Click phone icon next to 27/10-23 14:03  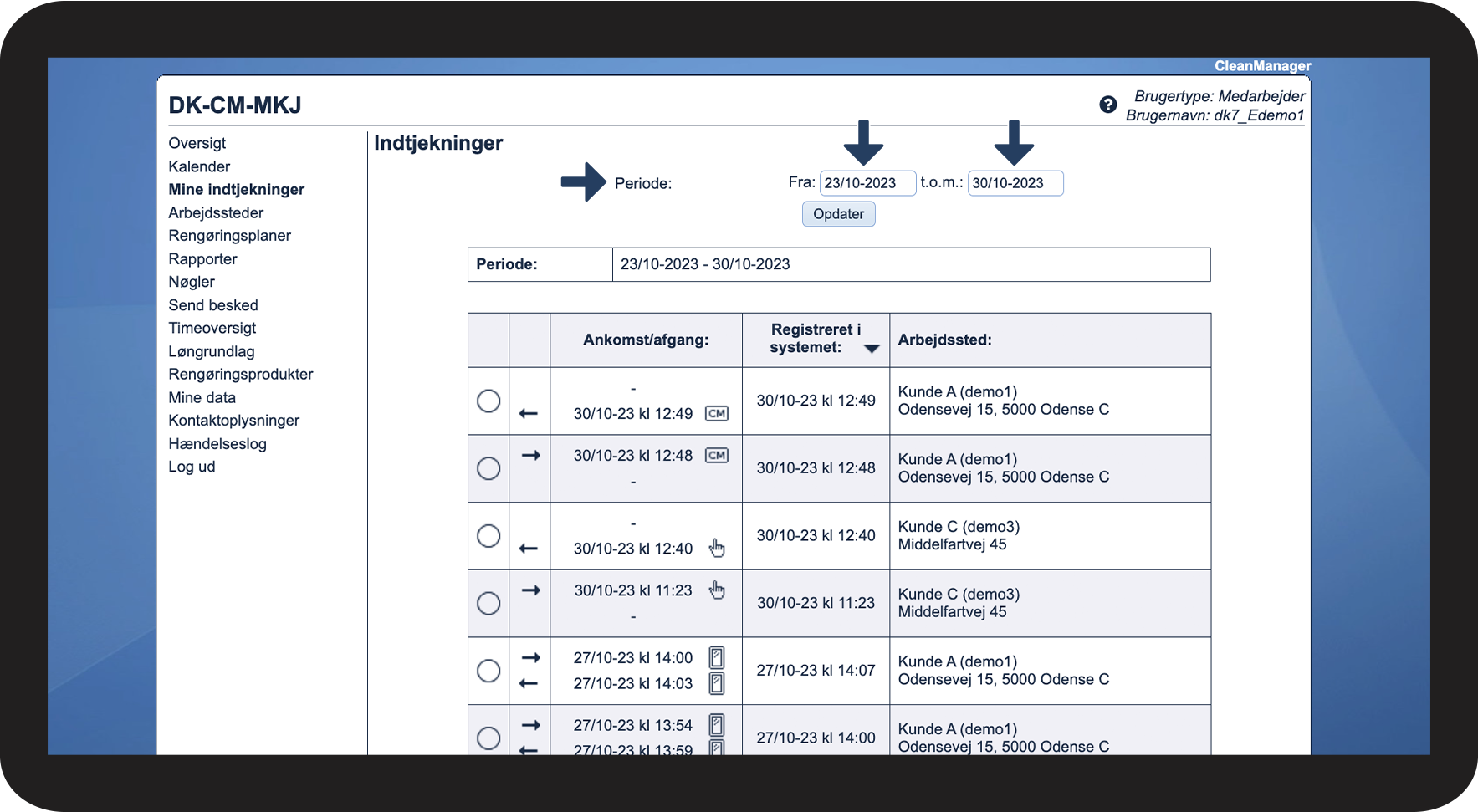(717, 683)
